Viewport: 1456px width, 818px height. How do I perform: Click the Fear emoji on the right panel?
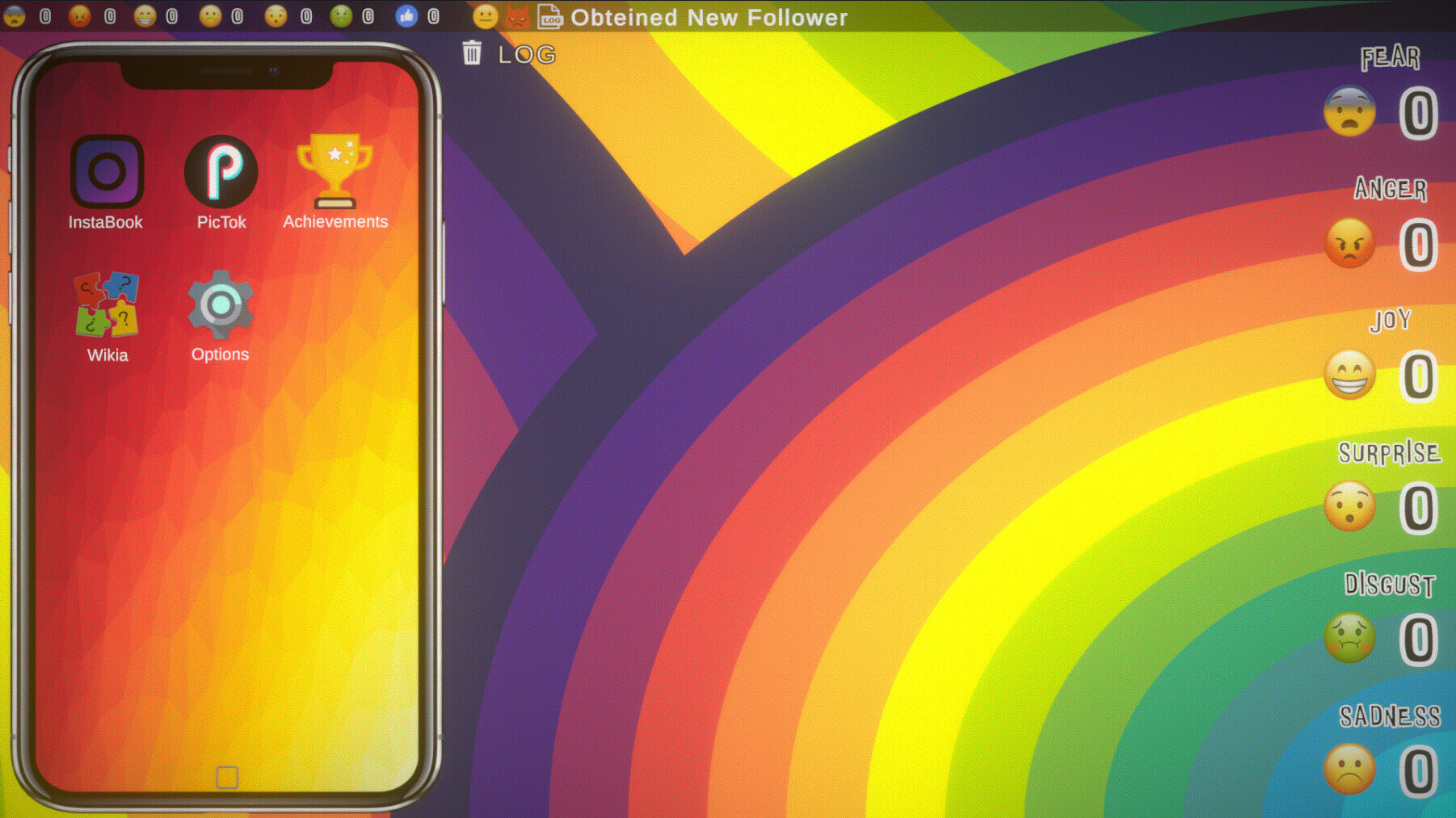click(1350, 111)
